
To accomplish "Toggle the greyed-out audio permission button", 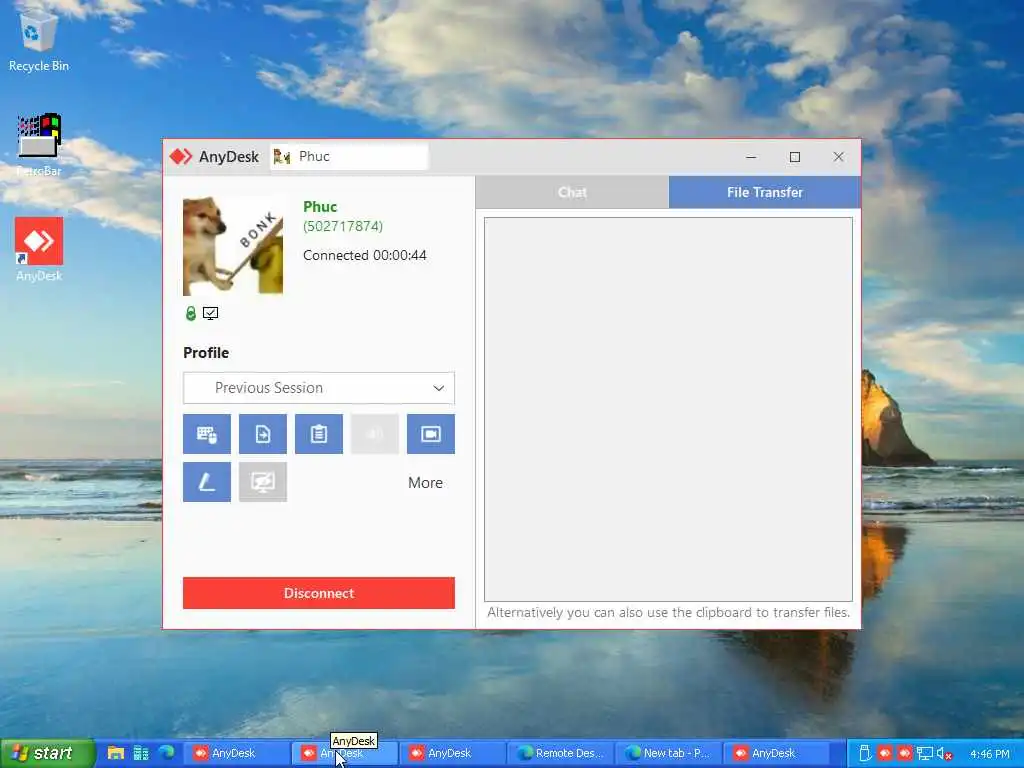I will (x=375, y=434).
